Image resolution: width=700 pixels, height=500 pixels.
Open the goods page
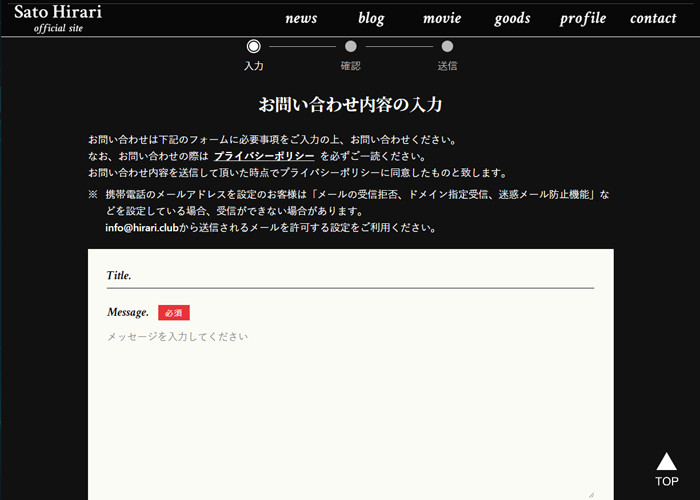(512, 18)
